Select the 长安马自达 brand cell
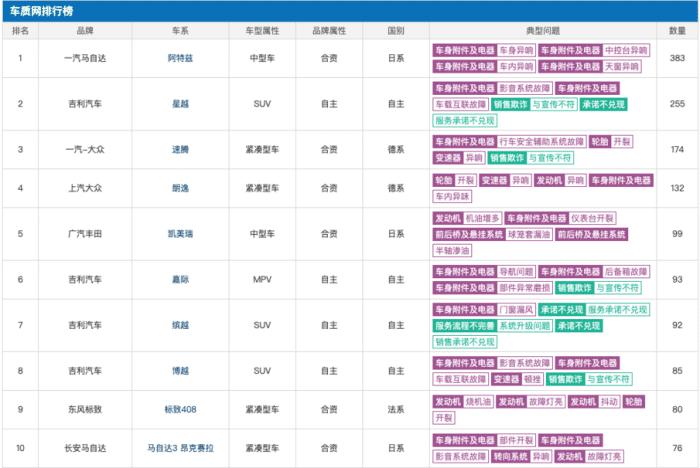700x468 pixels. pyautogui.click(x=85, y=448)
